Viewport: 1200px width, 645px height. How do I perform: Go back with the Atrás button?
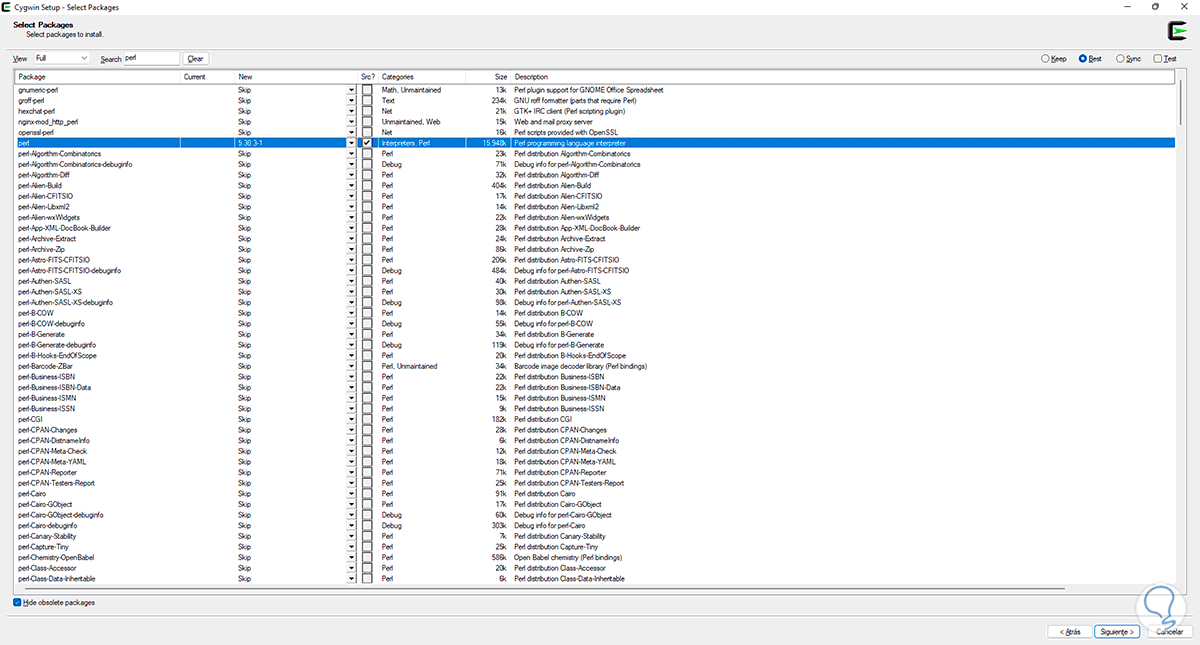point(1068,631)
